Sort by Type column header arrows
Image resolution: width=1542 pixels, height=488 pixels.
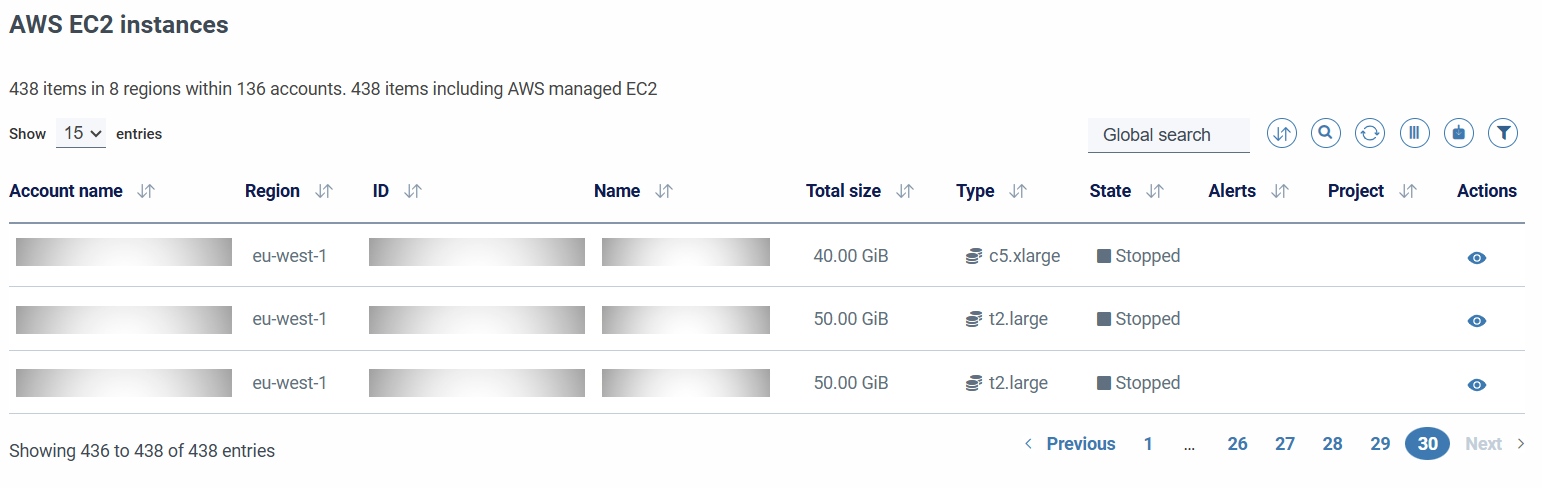point(1018,191)
